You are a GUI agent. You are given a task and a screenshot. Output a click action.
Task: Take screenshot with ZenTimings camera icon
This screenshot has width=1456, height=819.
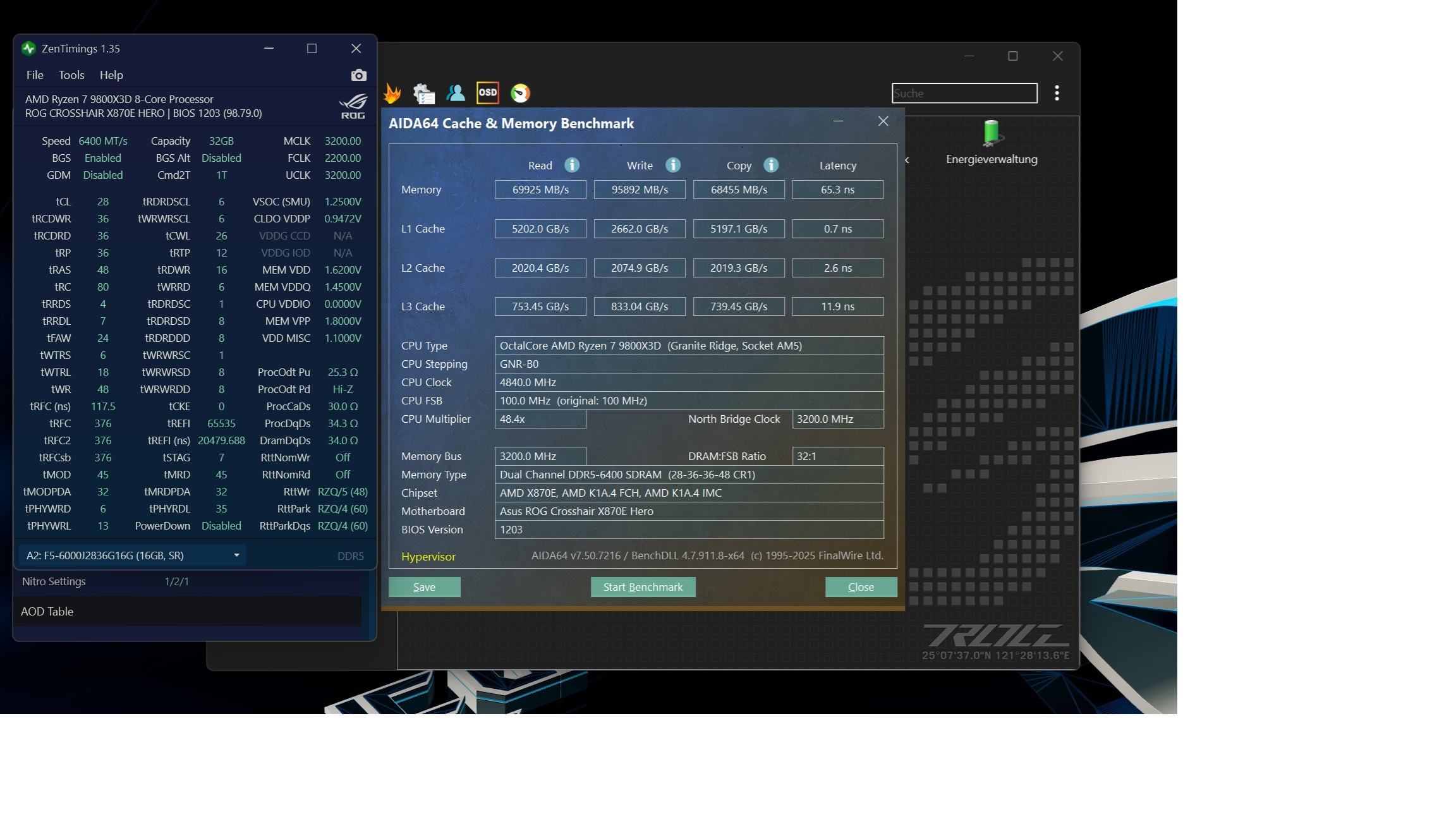(358, 75)
